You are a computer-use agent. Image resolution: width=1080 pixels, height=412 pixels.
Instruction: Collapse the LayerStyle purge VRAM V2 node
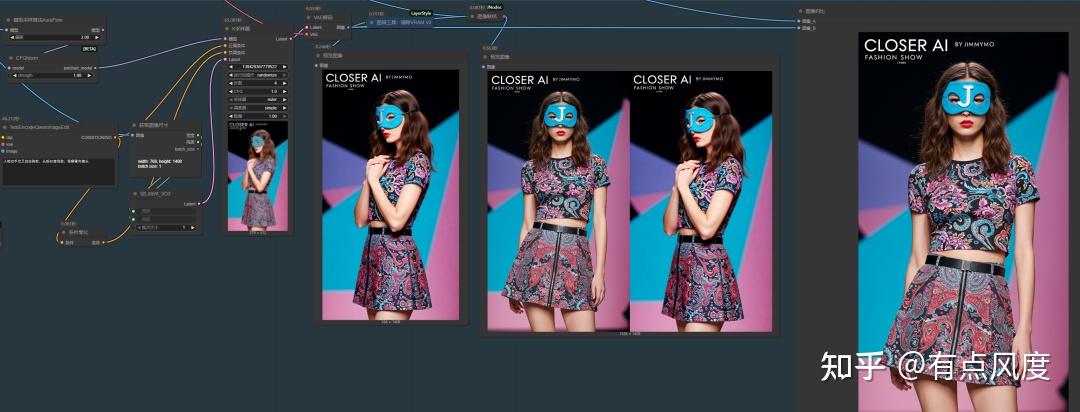tap(371, 22)
